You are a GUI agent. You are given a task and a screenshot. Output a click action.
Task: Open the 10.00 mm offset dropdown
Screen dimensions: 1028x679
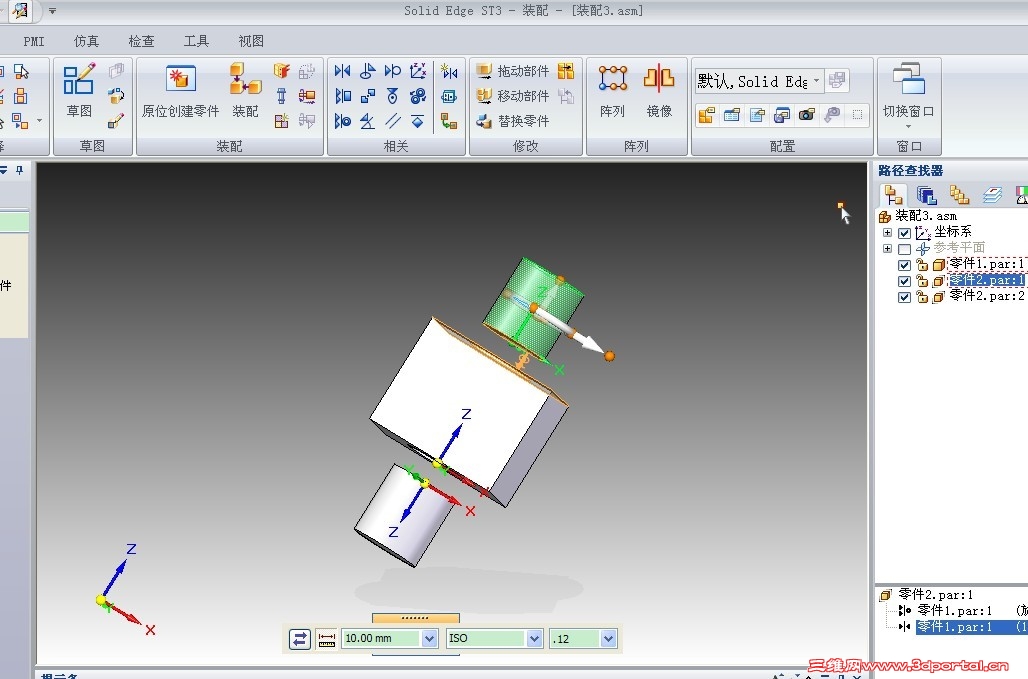click(429, 638)
